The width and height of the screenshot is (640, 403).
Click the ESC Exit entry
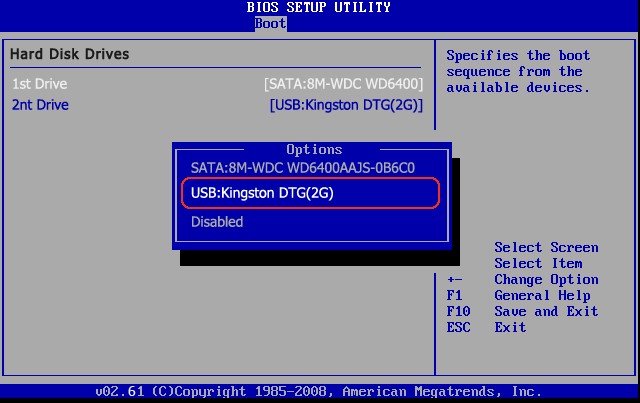coord(486,327)
